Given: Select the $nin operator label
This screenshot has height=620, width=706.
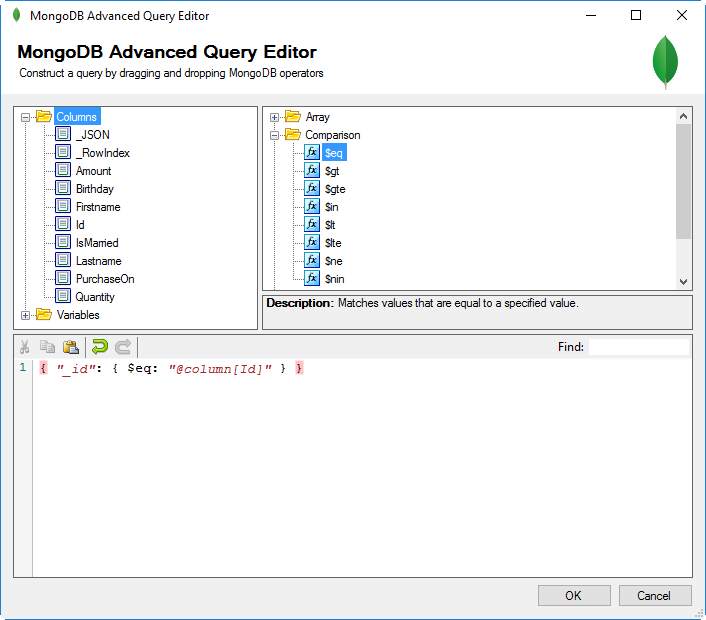Looking at the screenshot, I should click(335, 279).
